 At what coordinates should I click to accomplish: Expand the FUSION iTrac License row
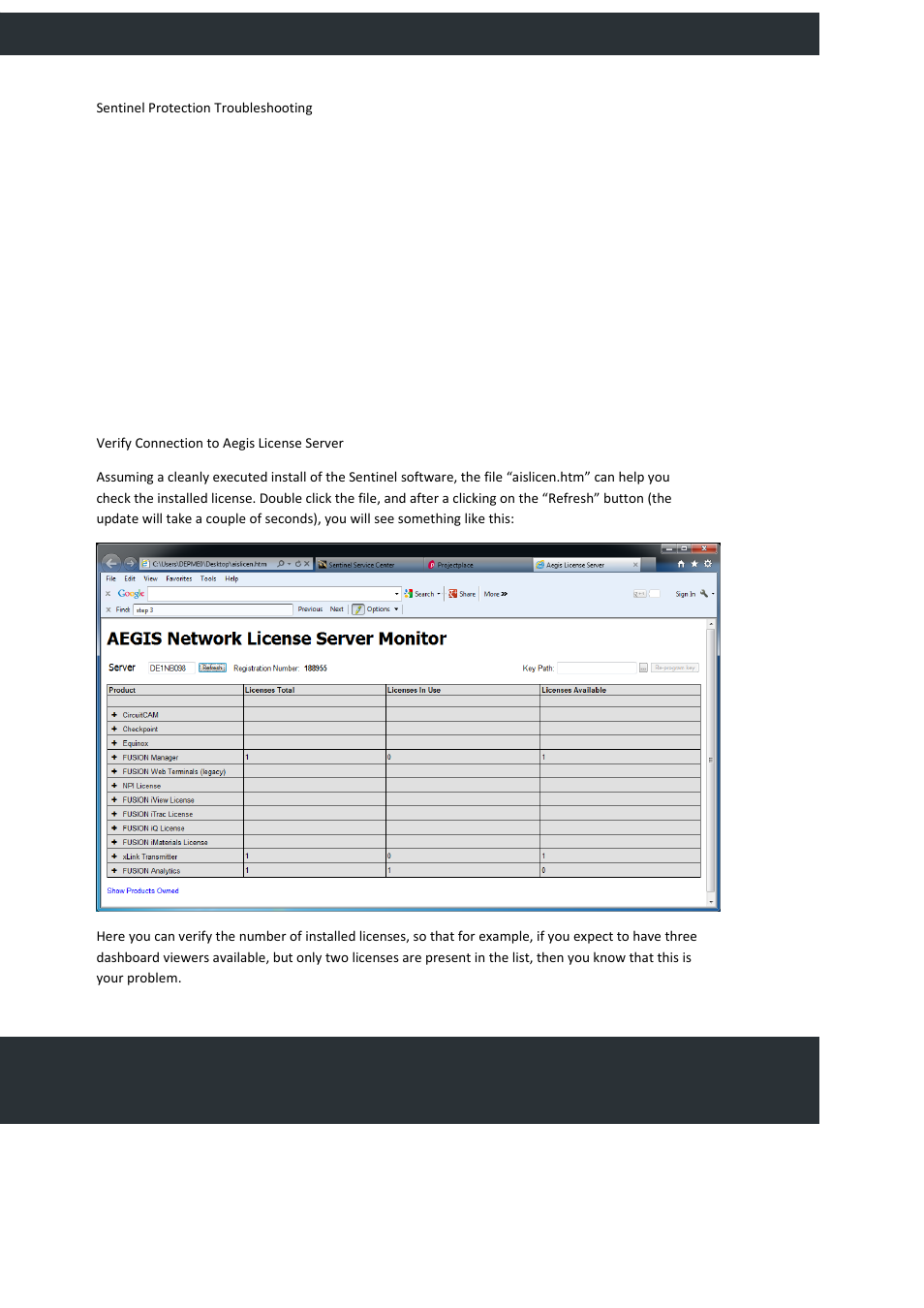click(114, 814)
